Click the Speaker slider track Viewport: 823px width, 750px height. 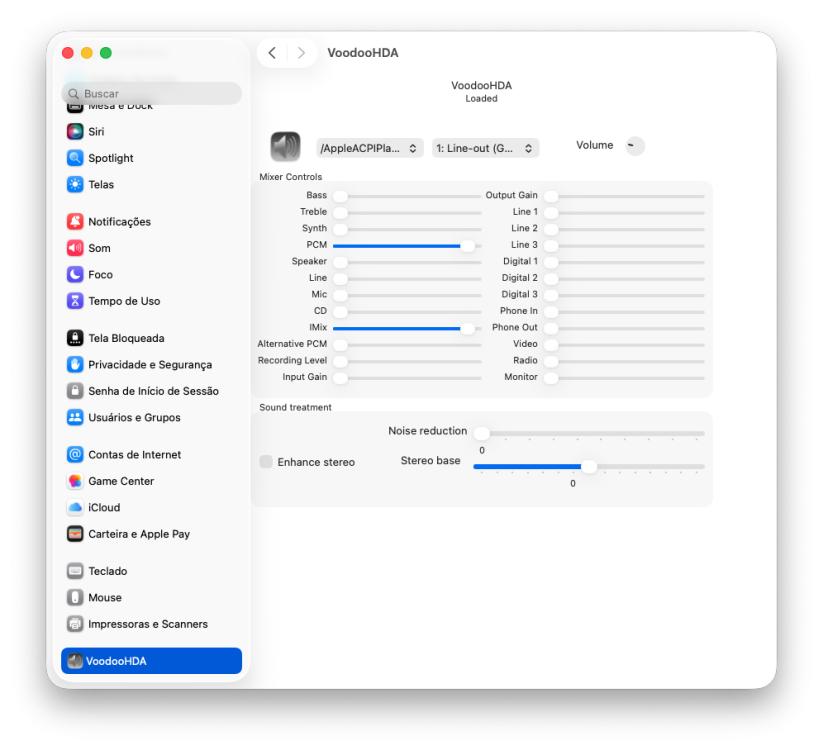click(x=407, y=262)
